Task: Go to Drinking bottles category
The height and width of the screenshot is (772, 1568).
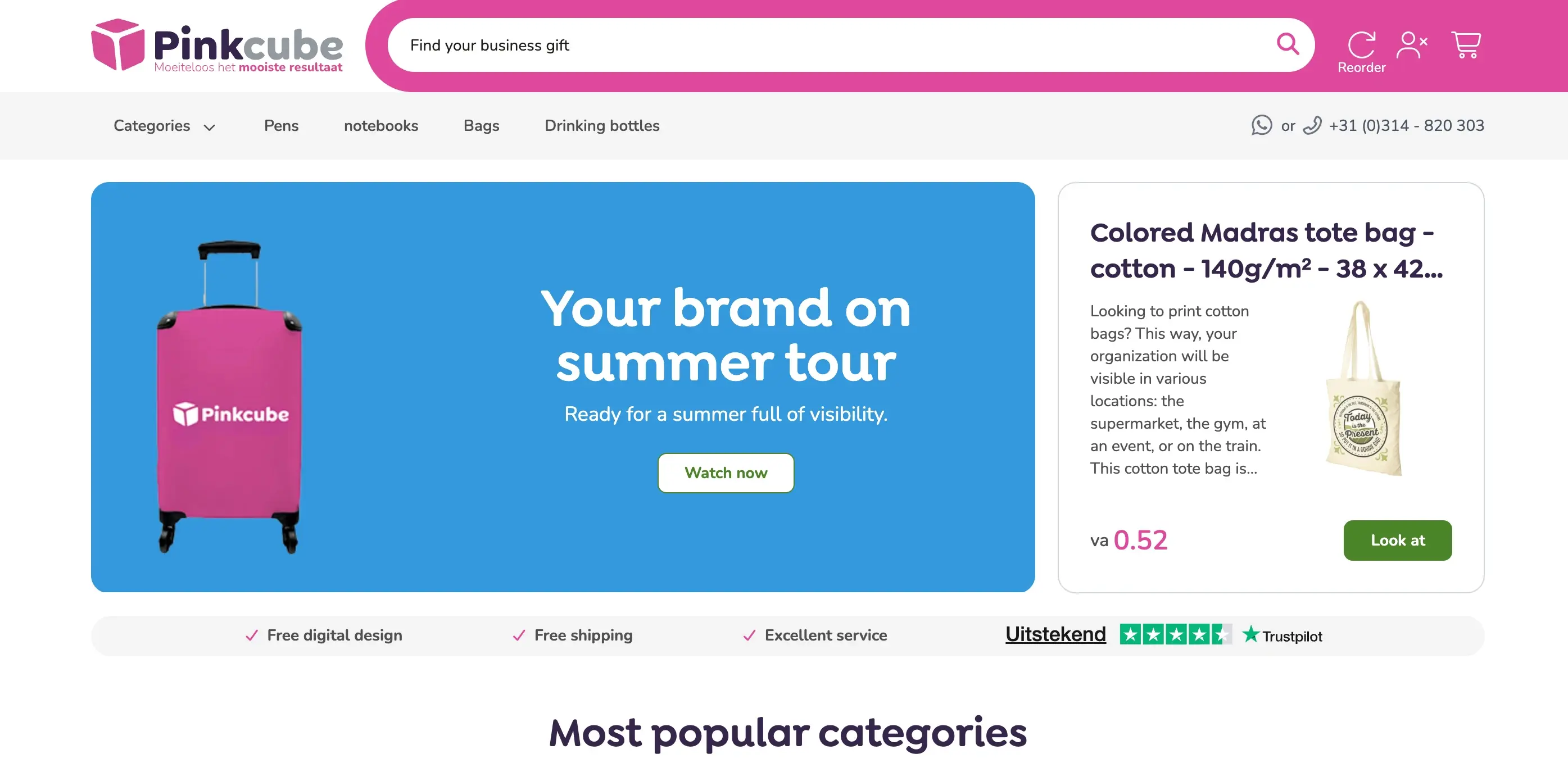Action: pos(601,126)
